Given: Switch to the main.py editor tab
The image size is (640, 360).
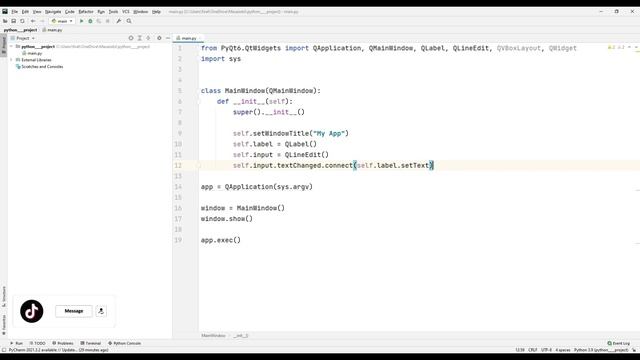Looking at the screenshot, I should [188, 38].
